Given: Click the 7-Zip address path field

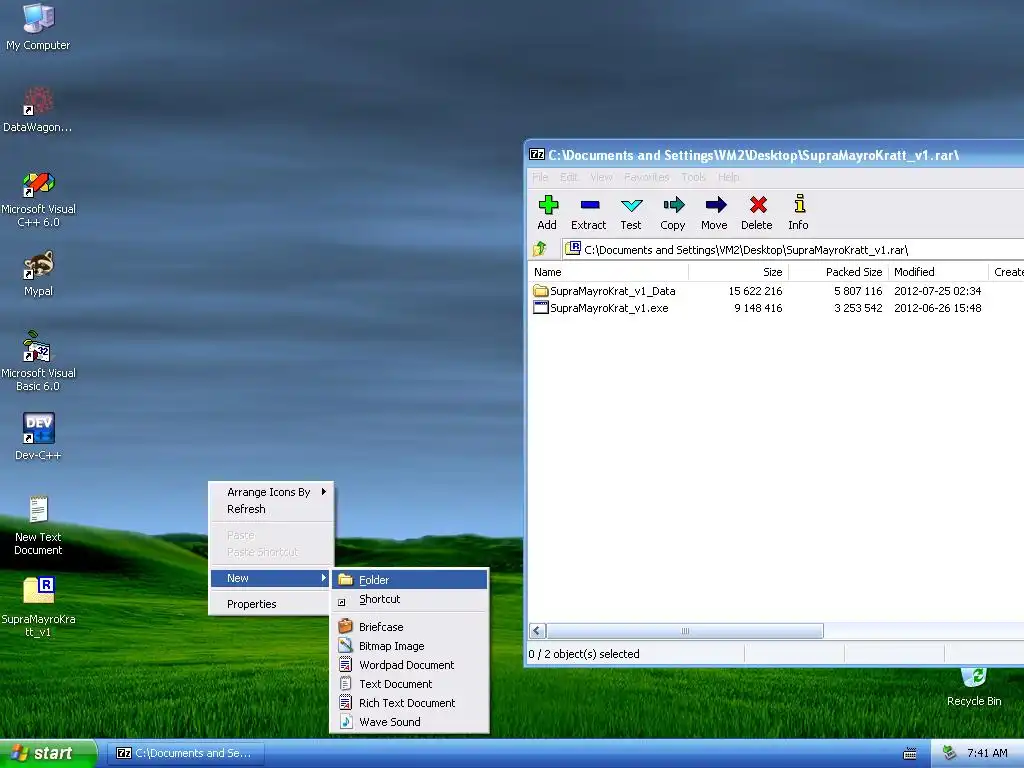Looking at the screenshot, I should (793, 249).
